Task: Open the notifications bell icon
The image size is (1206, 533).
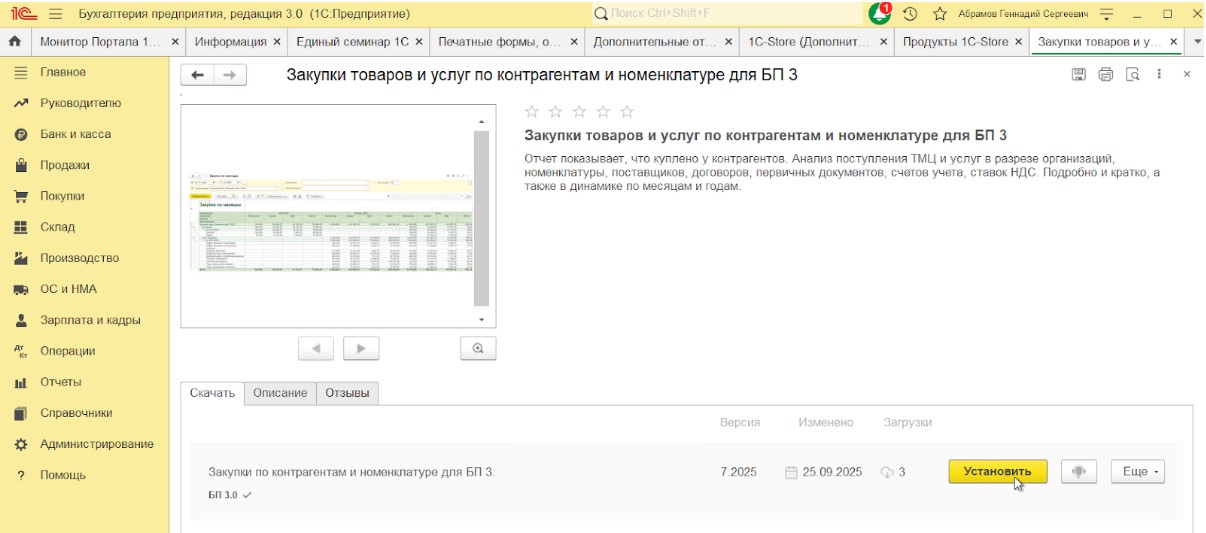Action: (x=879, y=14)
